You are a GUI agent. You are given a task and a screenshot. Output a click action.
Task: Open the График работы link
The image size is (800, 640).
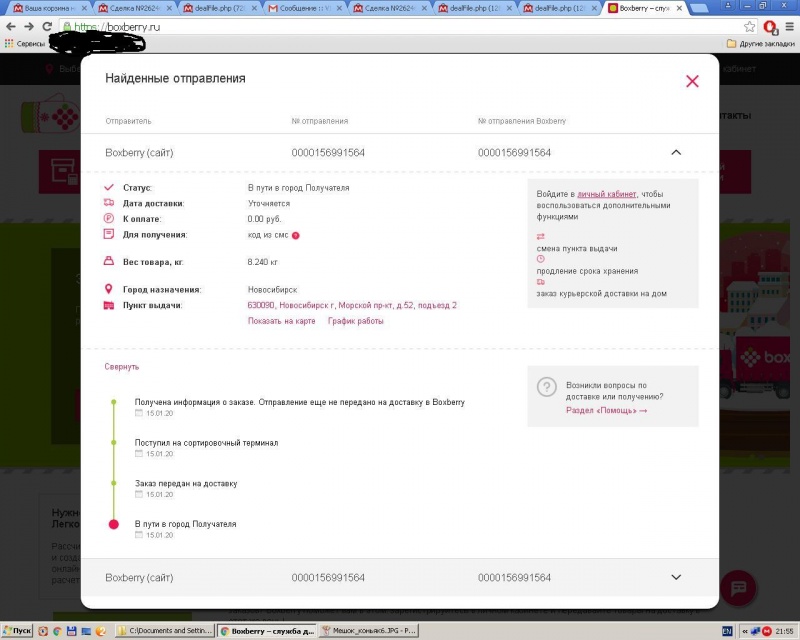click(x=356, y=321)
